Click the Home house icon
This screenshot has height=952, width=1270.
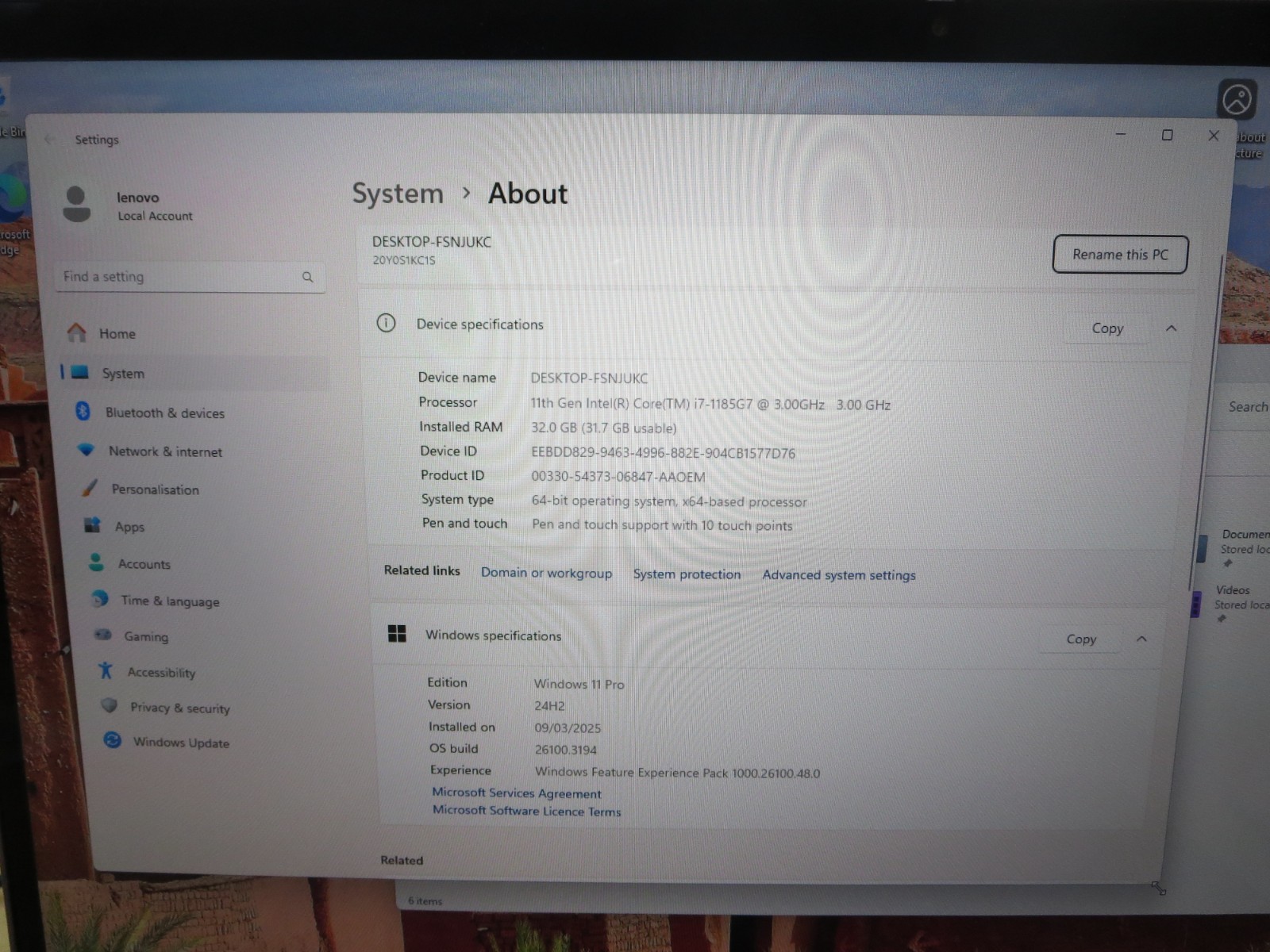pos(77,332)
